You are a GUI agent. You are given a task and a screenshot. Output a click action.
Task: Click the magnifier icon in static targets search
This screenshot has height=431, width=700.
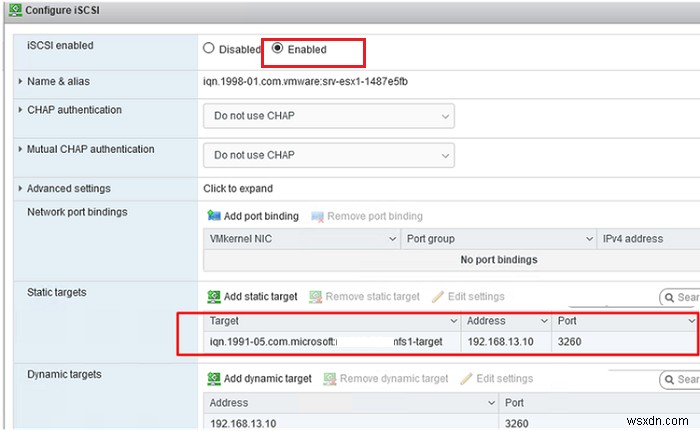pyautogui.click(x=669, y=297)
